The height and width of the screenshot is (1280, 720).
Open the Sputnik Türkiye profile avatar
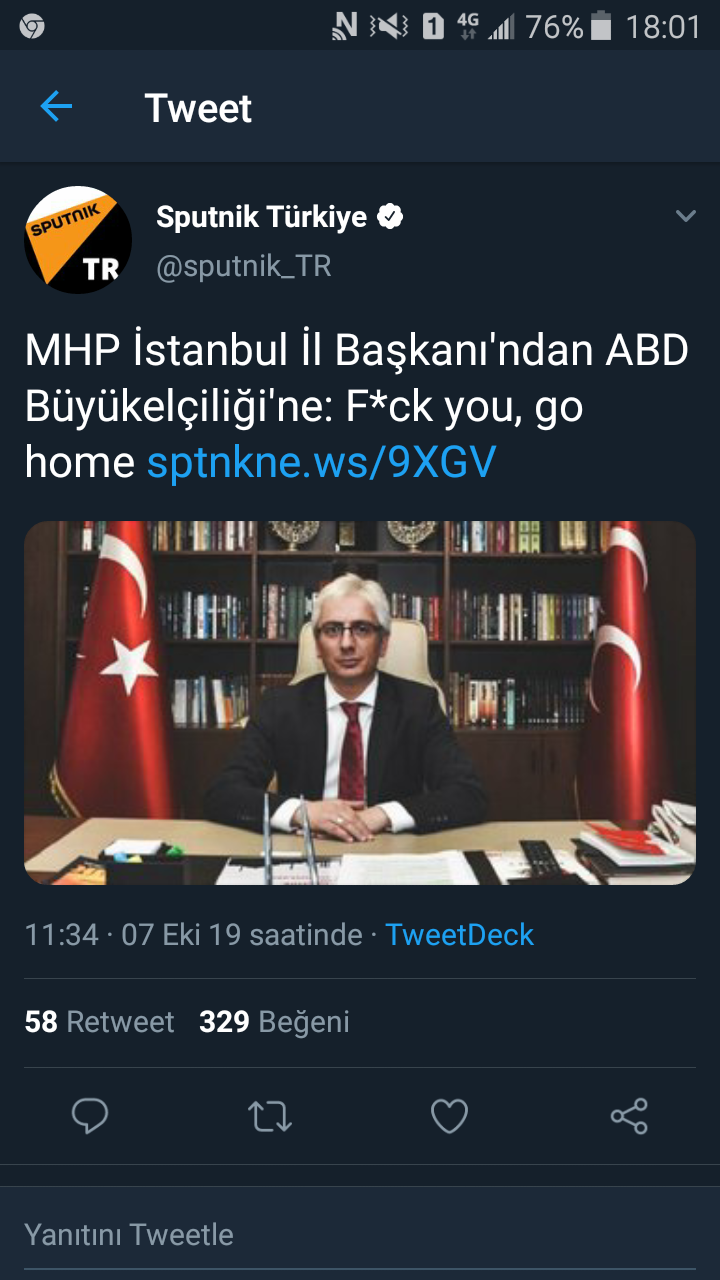(78, 240)
